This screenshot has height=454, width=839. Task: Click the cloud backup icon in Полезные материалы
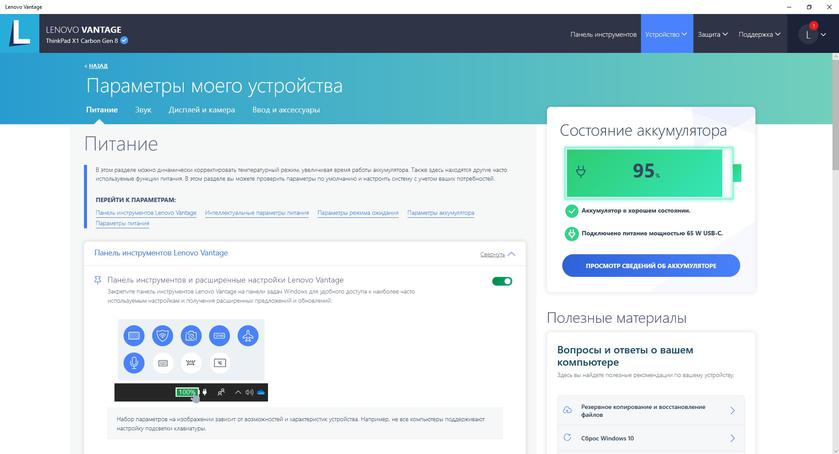pos(568,410)
